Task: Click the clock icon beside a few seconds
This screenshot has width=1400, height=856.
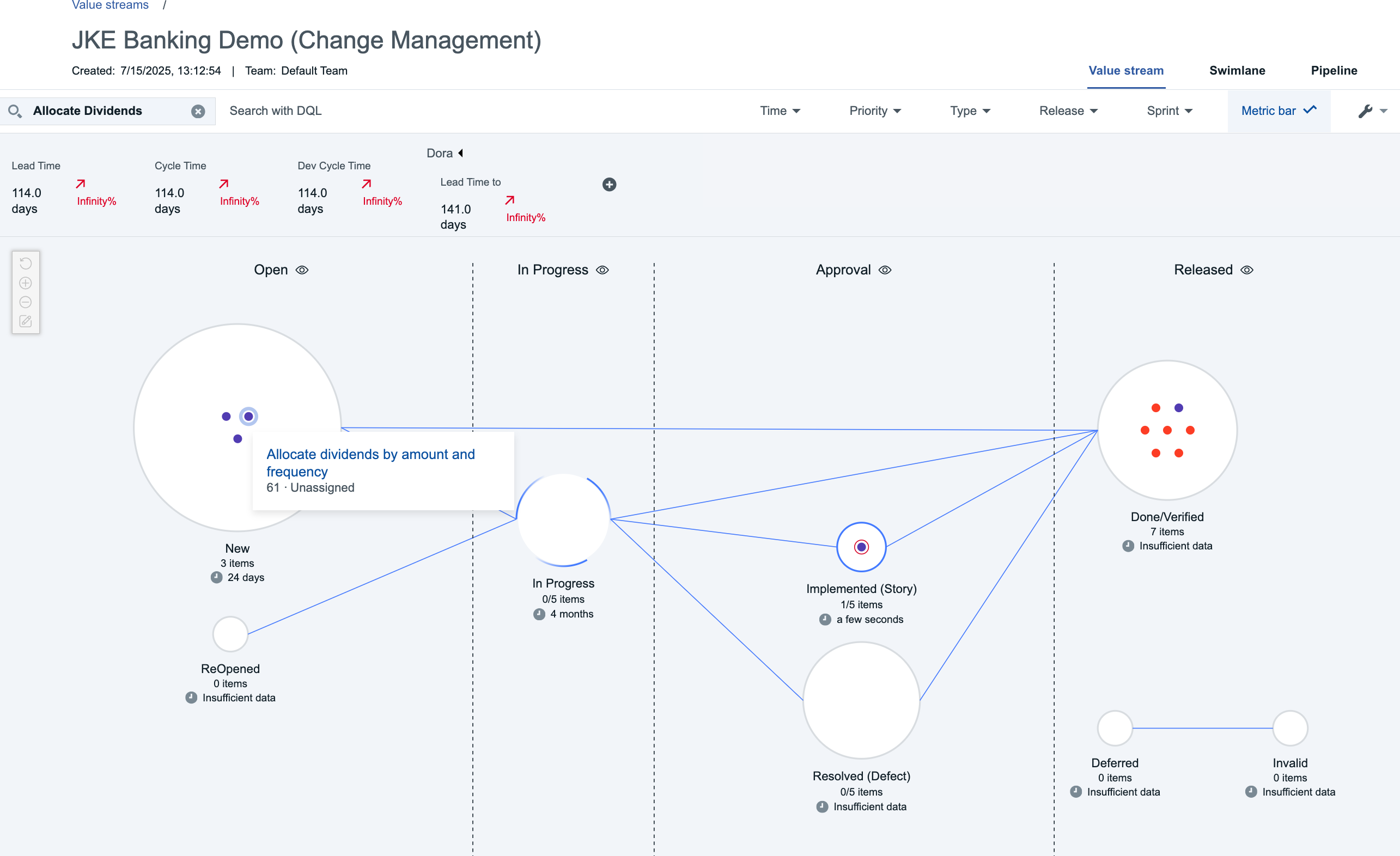Action: pyautogui.click(x=825, y=620)
